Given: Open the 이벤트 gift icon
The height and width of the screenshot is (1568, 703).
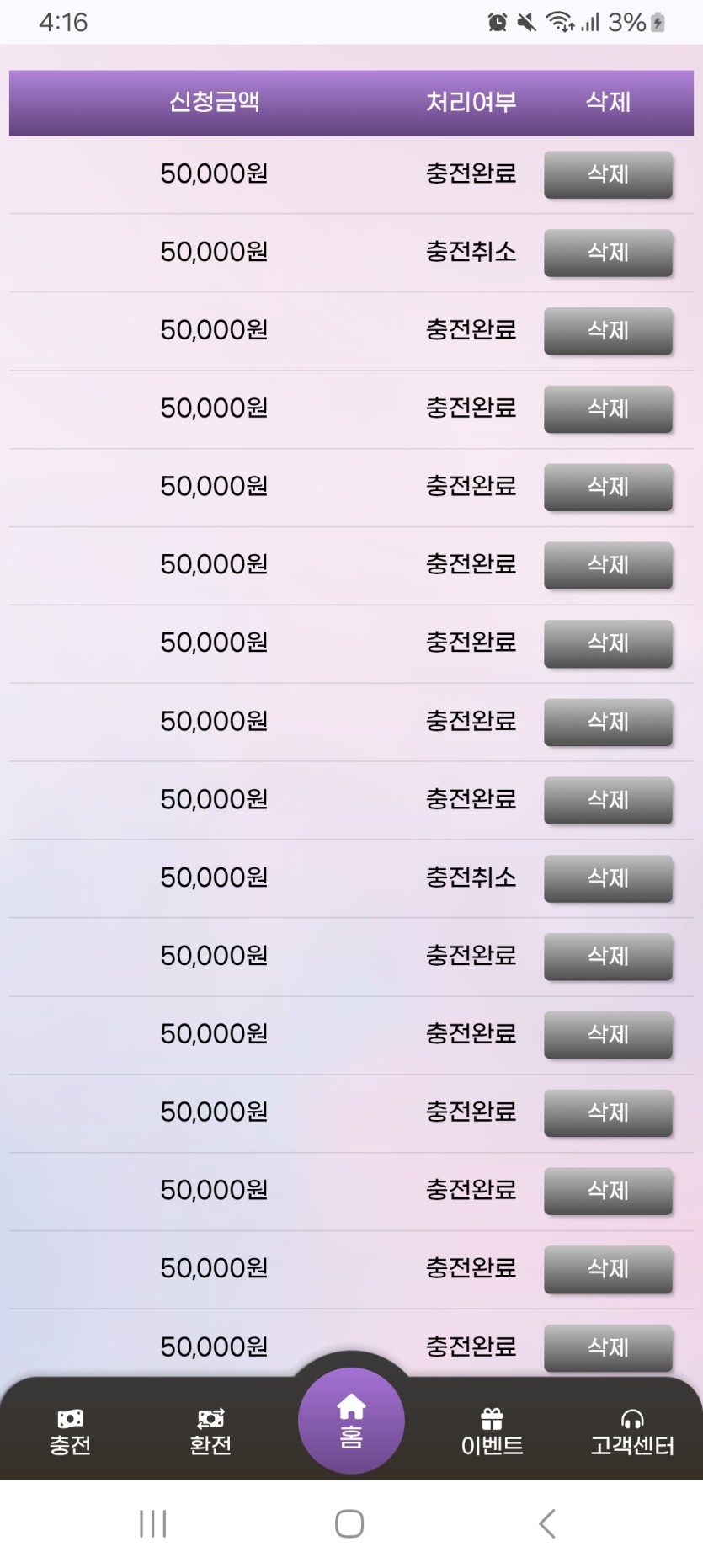Looking at the screenshot, I should tap(492, 1420).
